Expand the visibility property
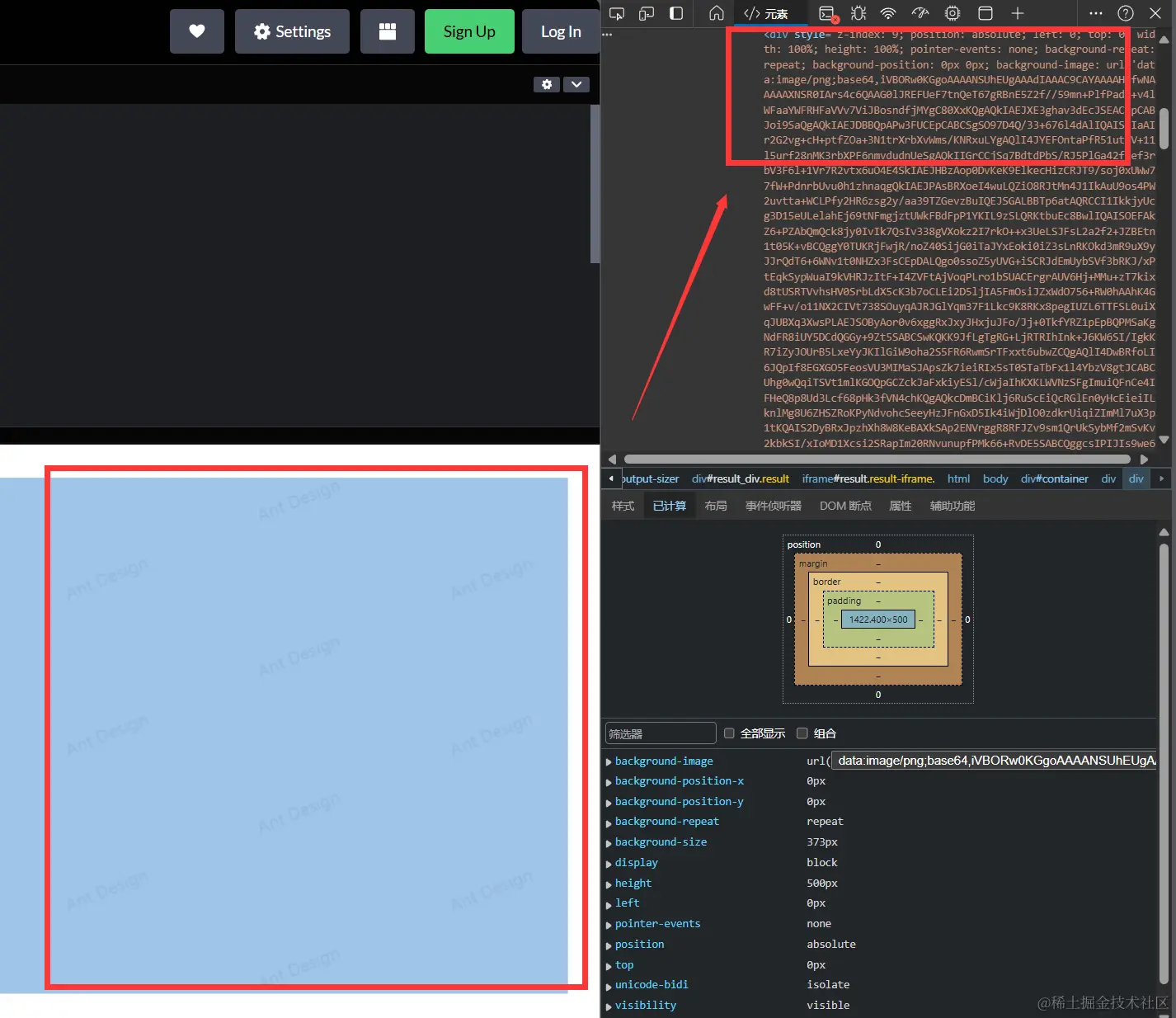1176x1018 pixels. (609, 1006)
